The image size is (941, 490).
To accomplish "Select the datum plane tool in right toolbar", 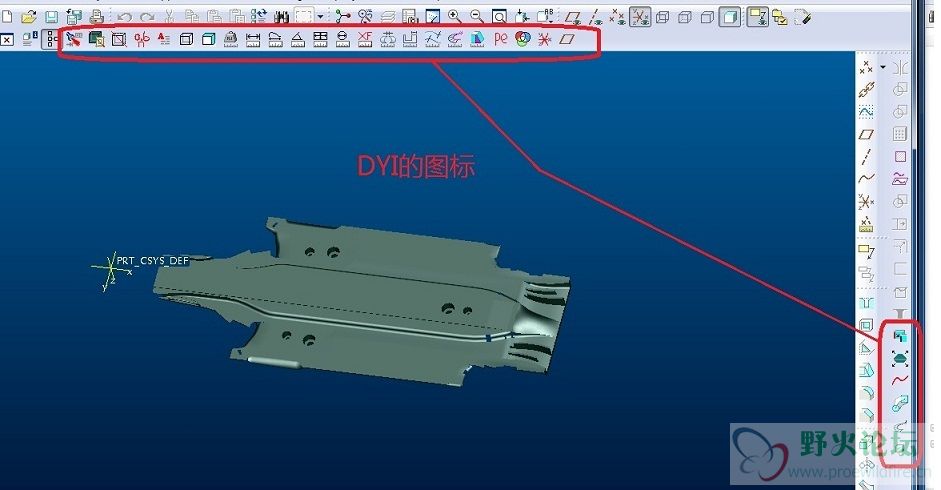I will pyautogui.click(x=865, y=134).
